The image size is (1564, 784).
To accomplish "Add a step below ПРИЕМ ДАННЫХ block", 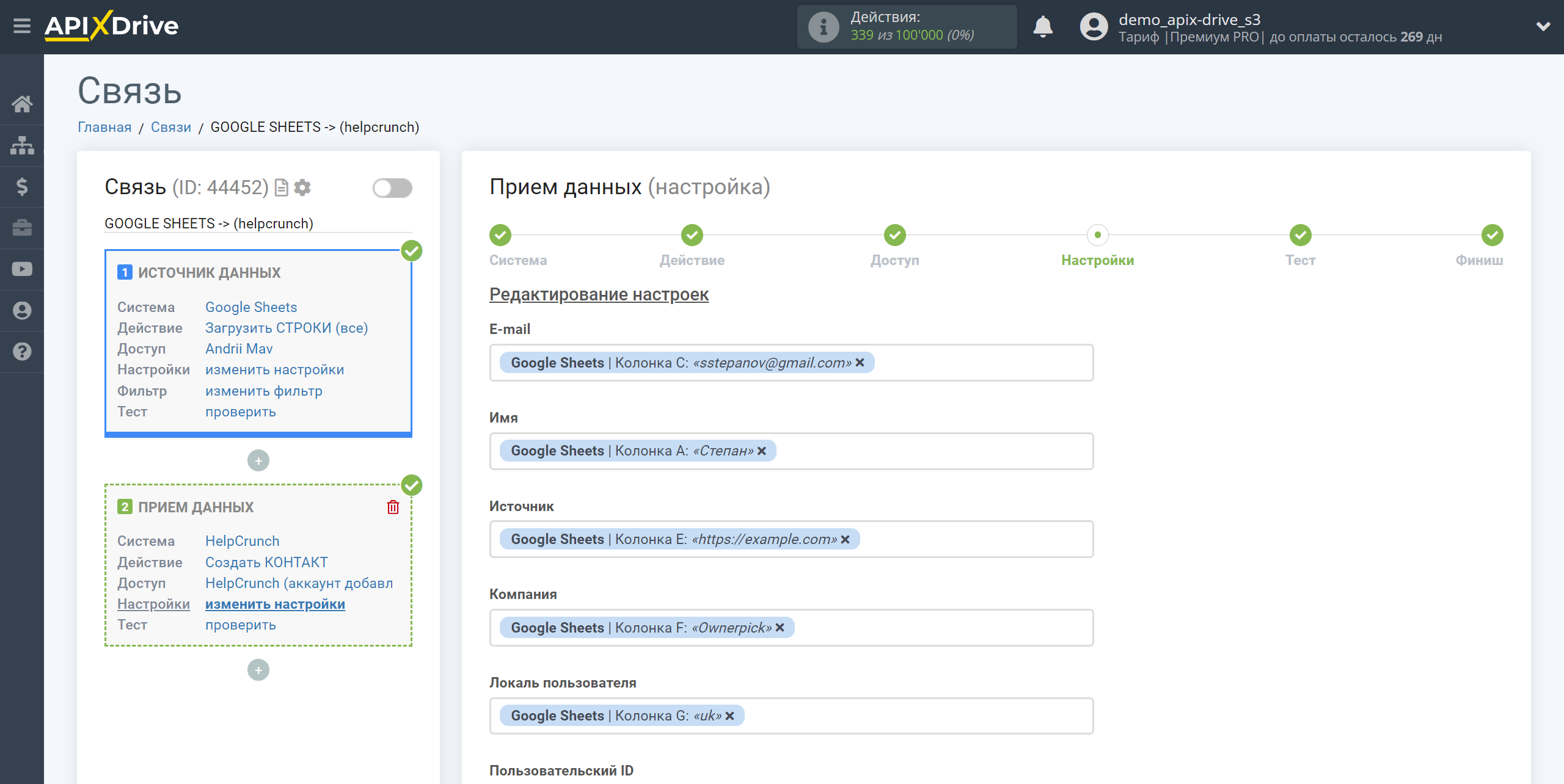I will click(x=258, y=670).
